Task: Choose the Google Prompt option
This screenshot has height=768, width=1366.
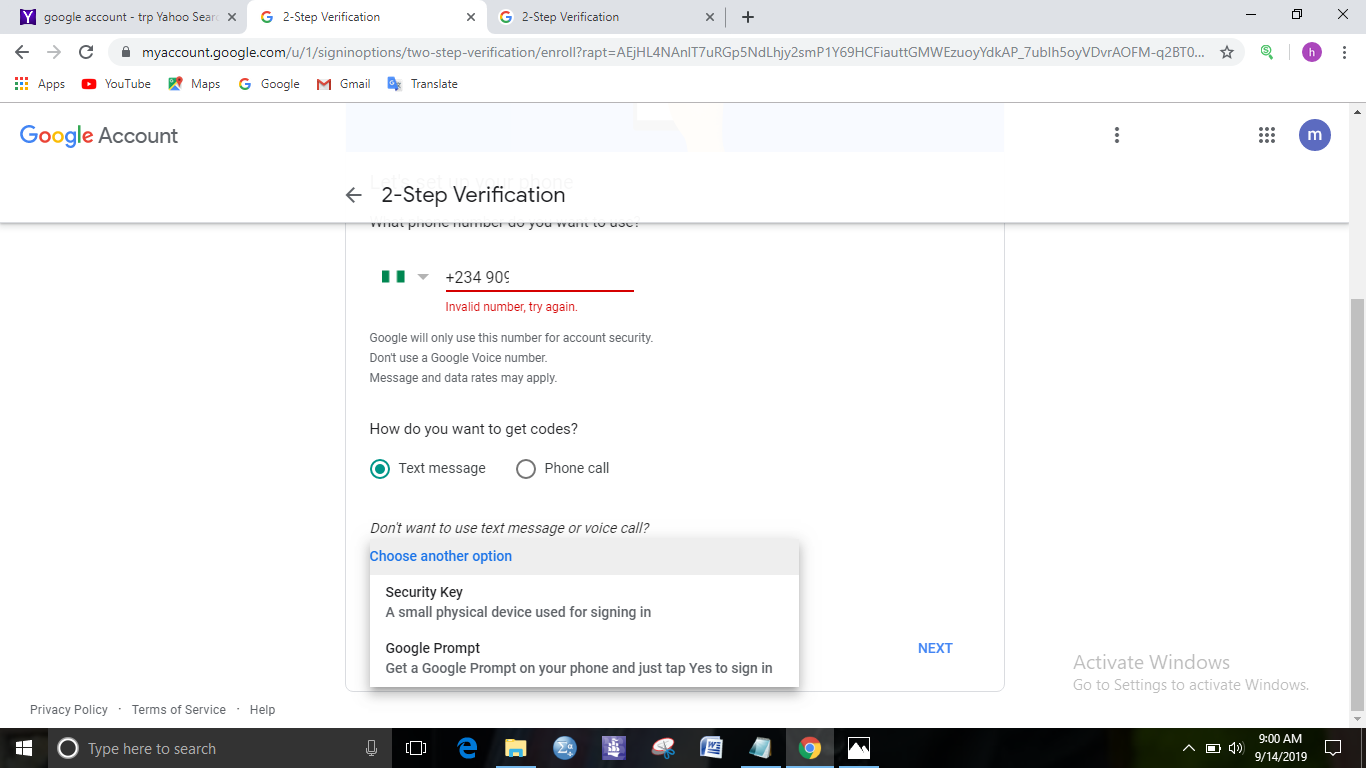Action: click(x=584, y=658)
